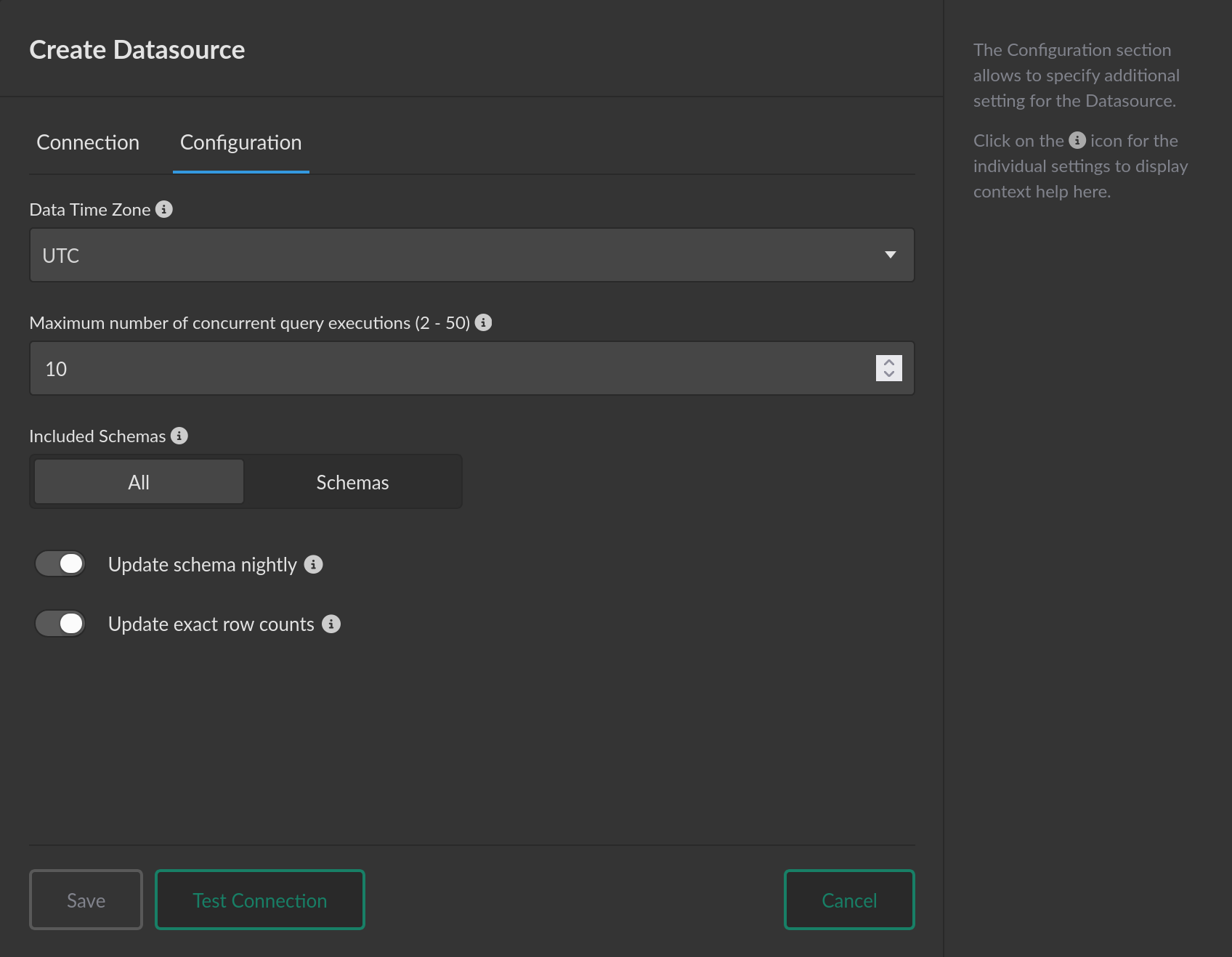
Task: Toggle Update schema nightly switch
Action: [60, 564]
